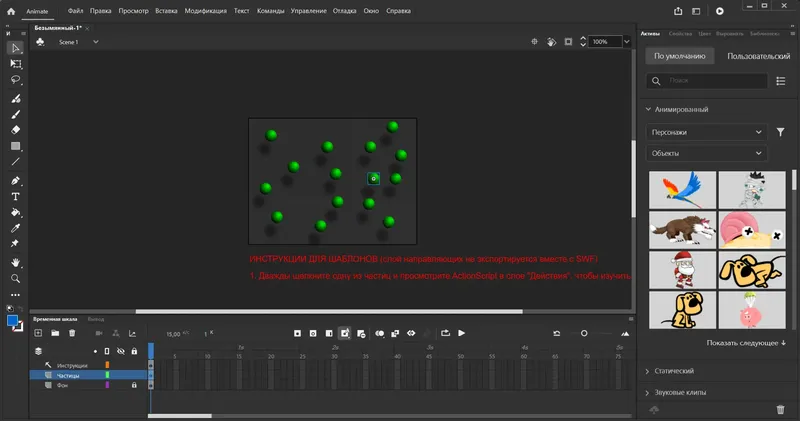Select the Pen tool
This screenshot has height=421, width=800.
point(16,181)
